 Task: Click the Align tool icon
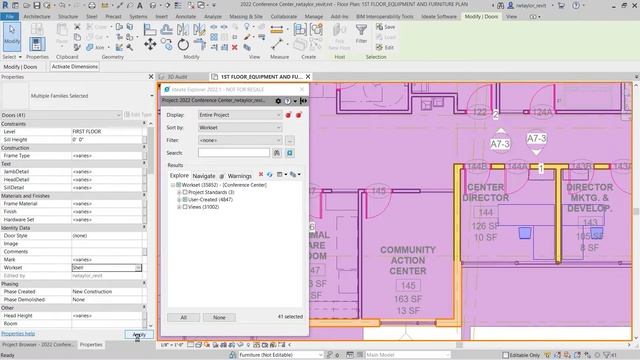click(x=150, y=29)
